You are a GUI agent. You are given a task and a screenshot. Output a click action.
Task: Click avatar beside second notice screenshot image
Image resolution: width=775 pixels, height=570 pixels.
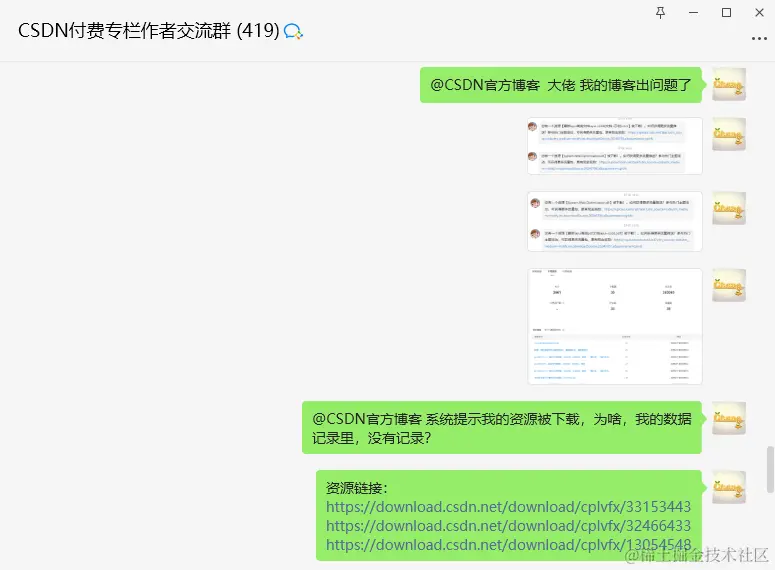(729, 208)
